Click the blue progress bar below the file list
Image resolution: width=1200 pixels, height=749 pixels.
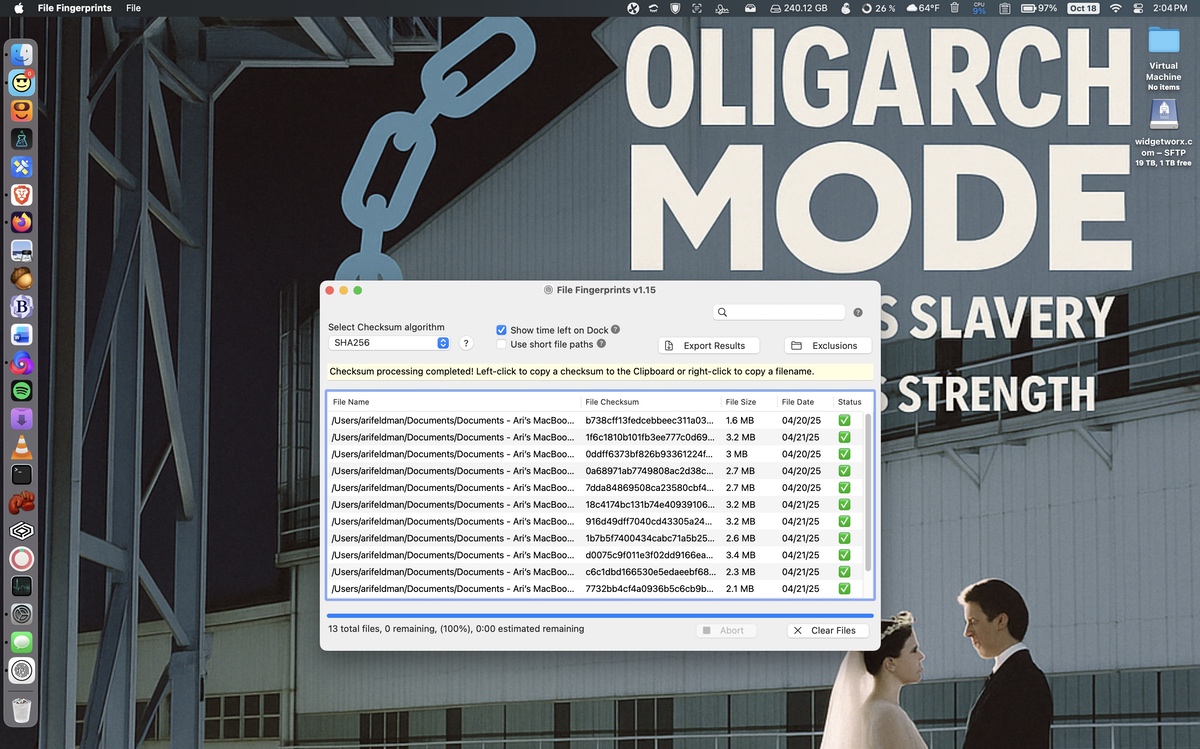coord(600,616)
